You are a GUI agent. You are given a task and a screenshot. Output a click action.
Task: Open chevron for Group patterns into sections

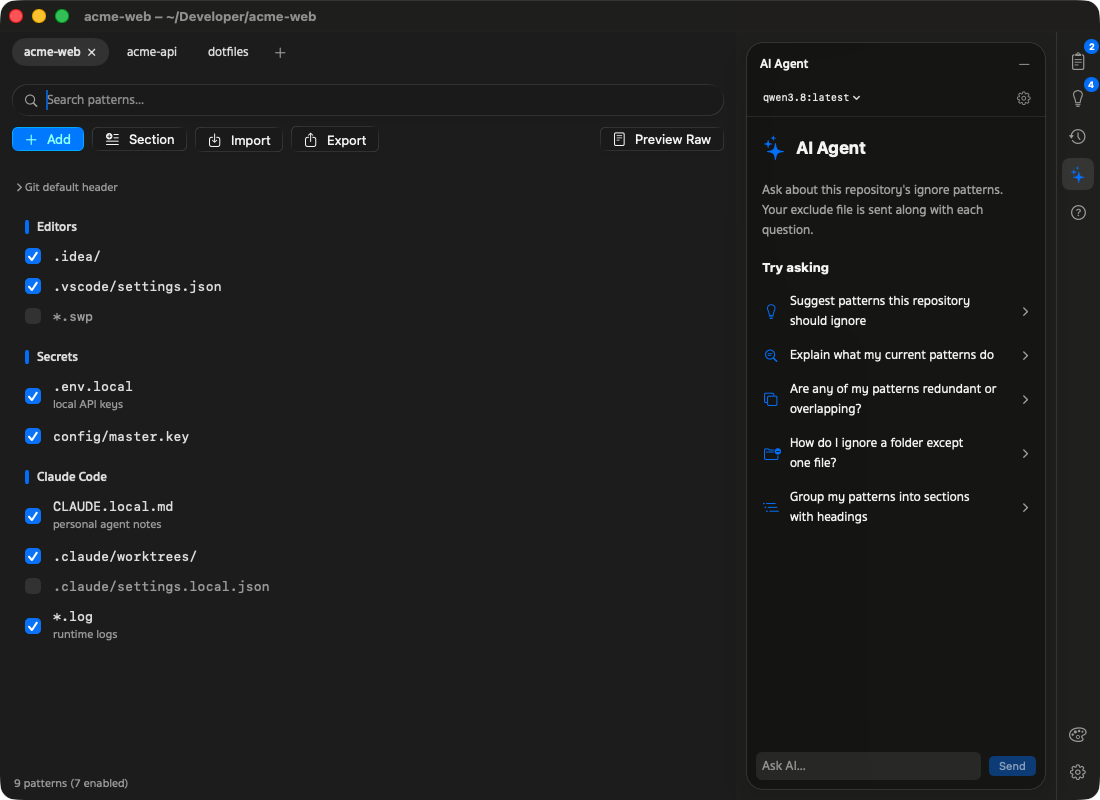pos(1025,507)
